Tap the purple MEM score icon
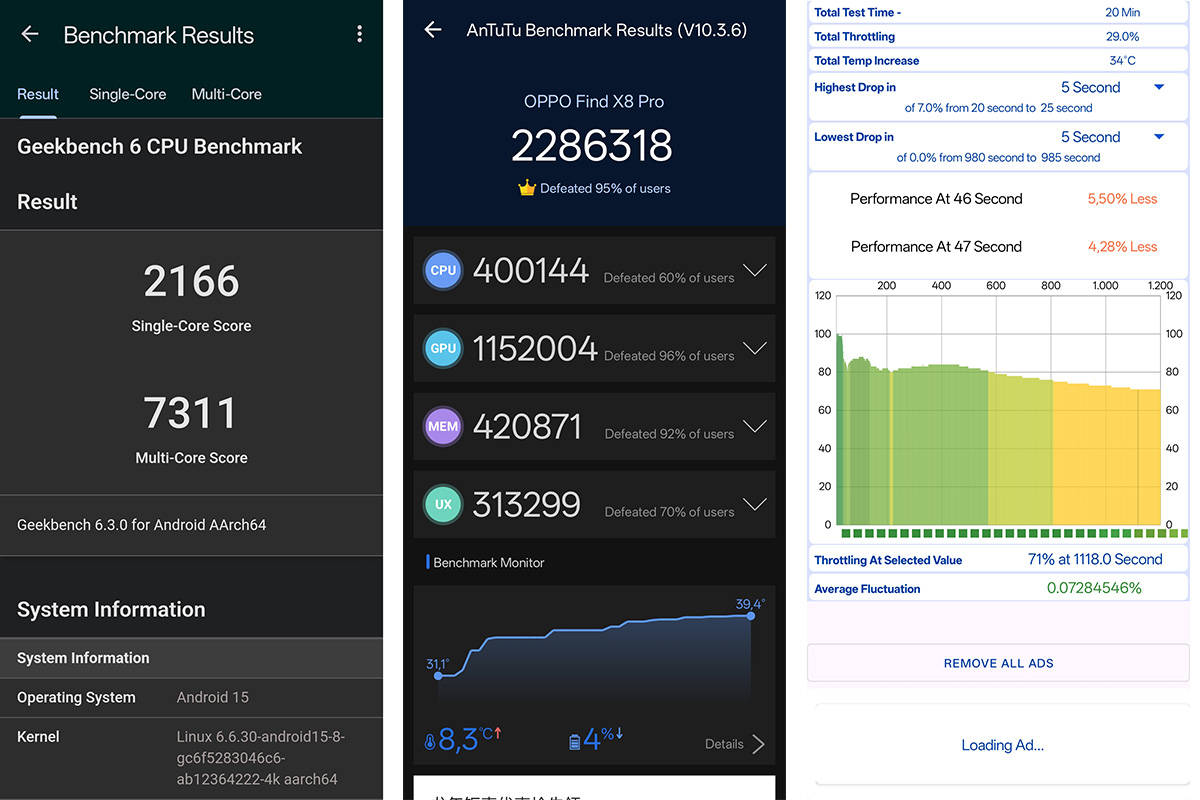Screen dimensions: 1200x800 point(443,426)
